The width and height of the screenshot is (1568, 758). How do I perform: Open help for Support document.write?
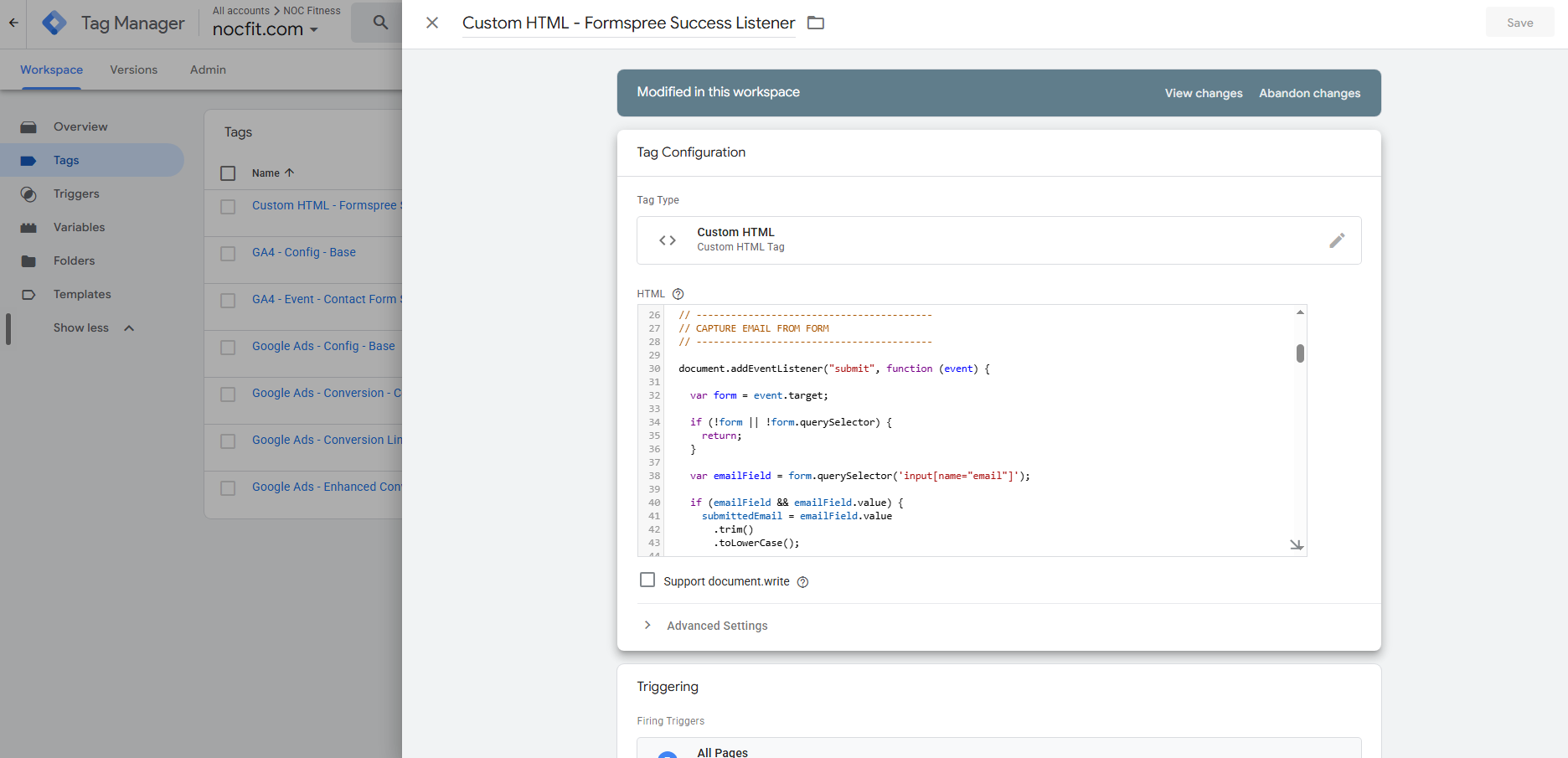tap(802, 582)
